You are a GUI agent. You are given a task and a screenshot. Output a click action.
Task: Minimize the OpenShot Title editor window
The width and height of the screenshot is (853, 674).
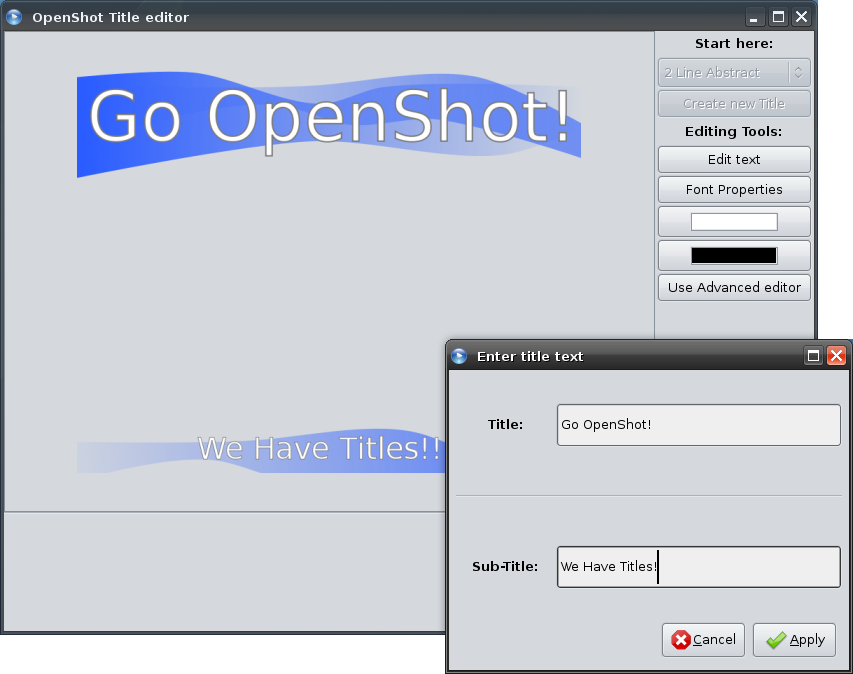click(754, 17)
